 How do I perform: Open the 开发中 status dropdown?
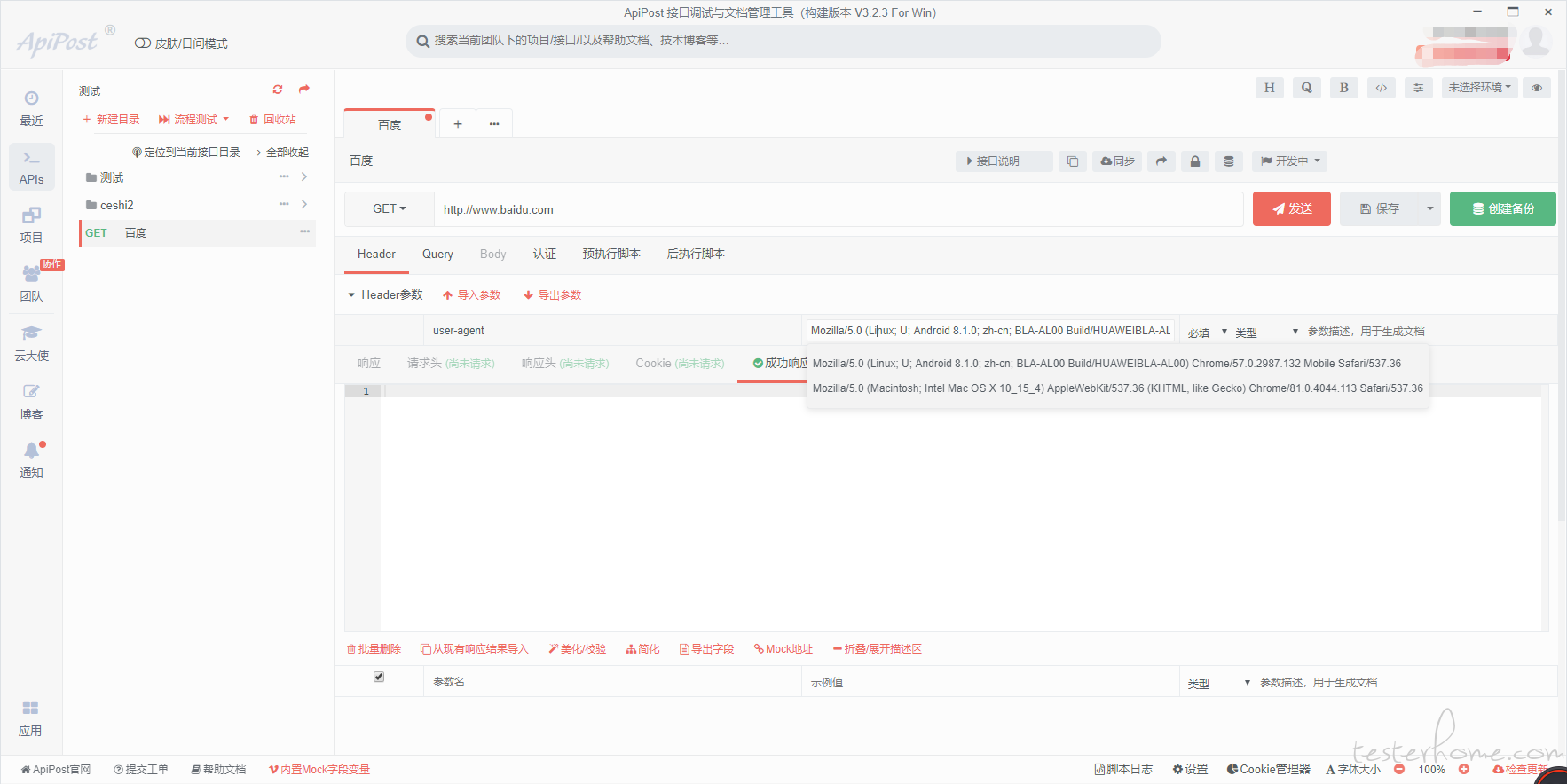pos(1290,161)
